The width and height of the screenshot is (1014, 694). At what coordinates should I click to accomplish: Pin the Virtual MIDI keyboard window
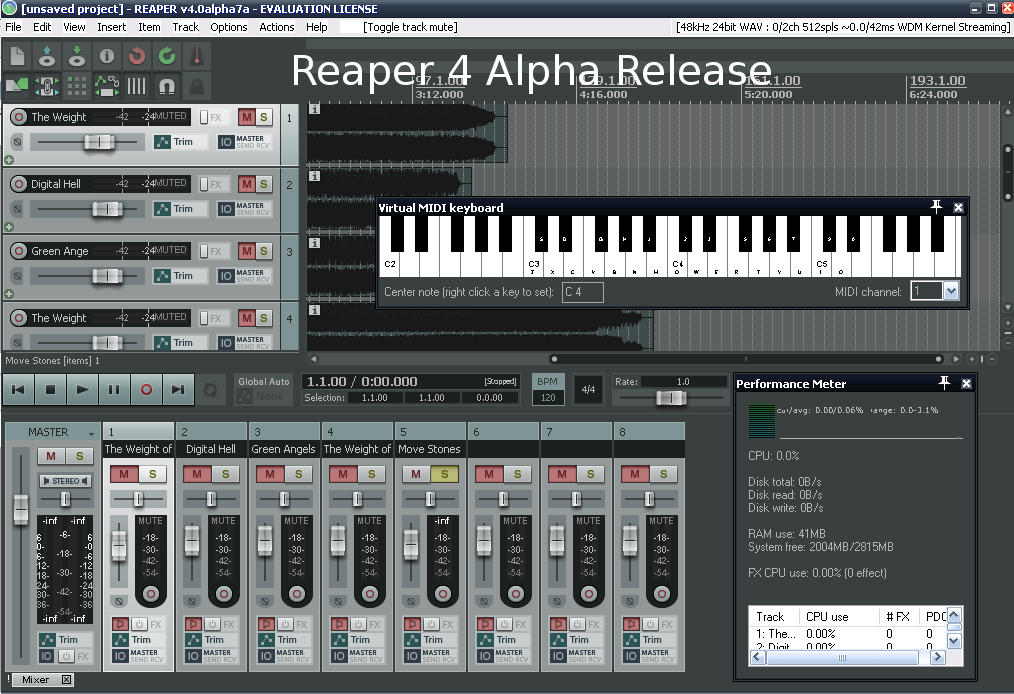click(x=936, y=207)
